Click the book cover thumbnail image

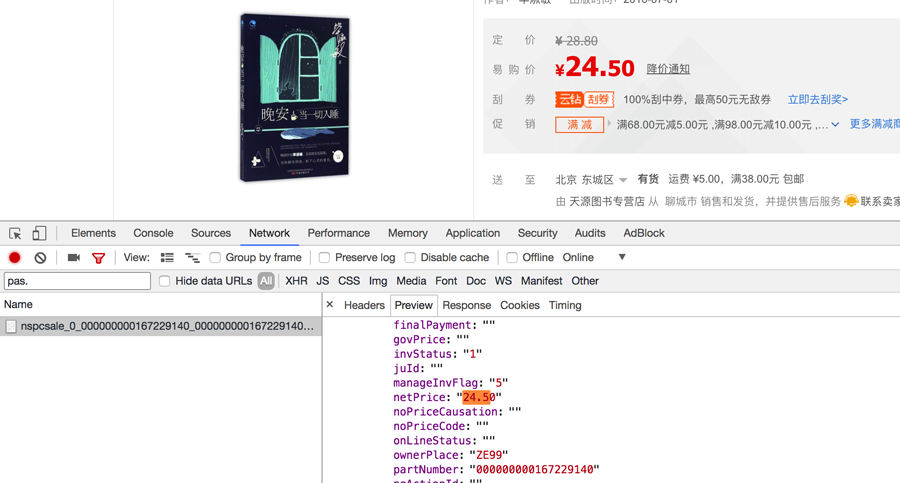[x=294, y=98]
